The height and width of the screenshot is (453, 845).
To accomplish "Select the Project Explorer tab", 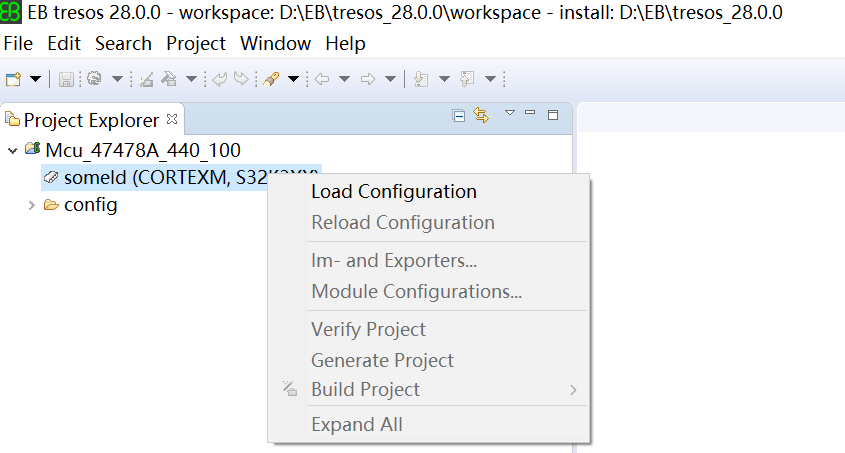I will pyautogui.click(x=92, y=120).
